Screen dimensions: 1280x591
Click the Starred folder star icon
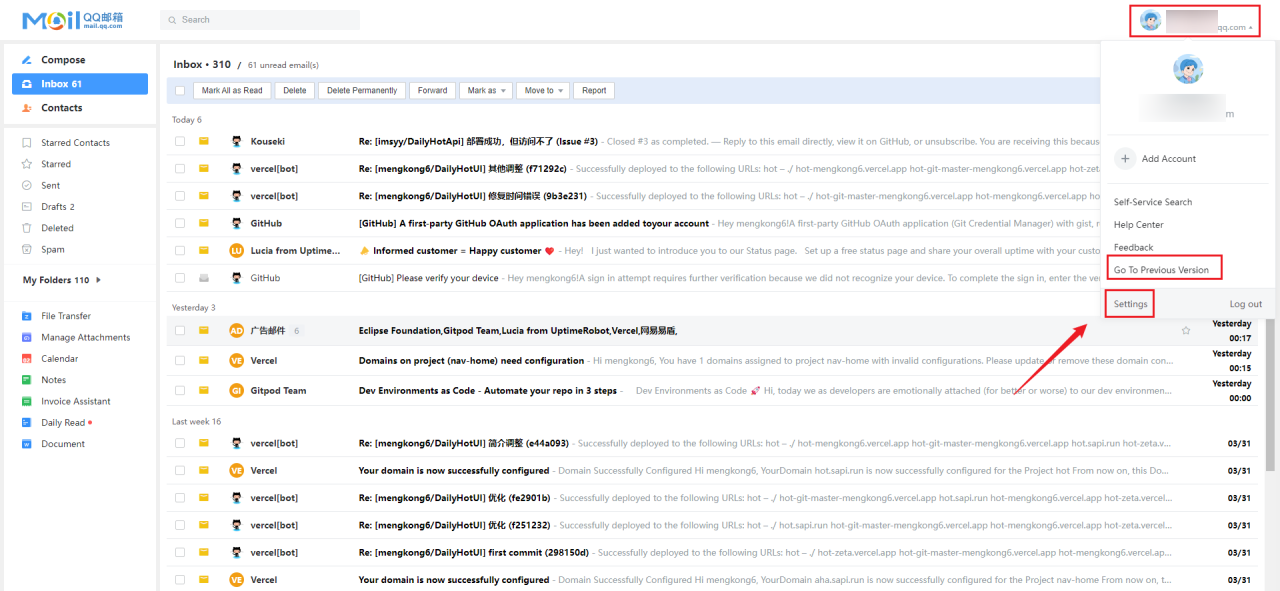point(27,164)
